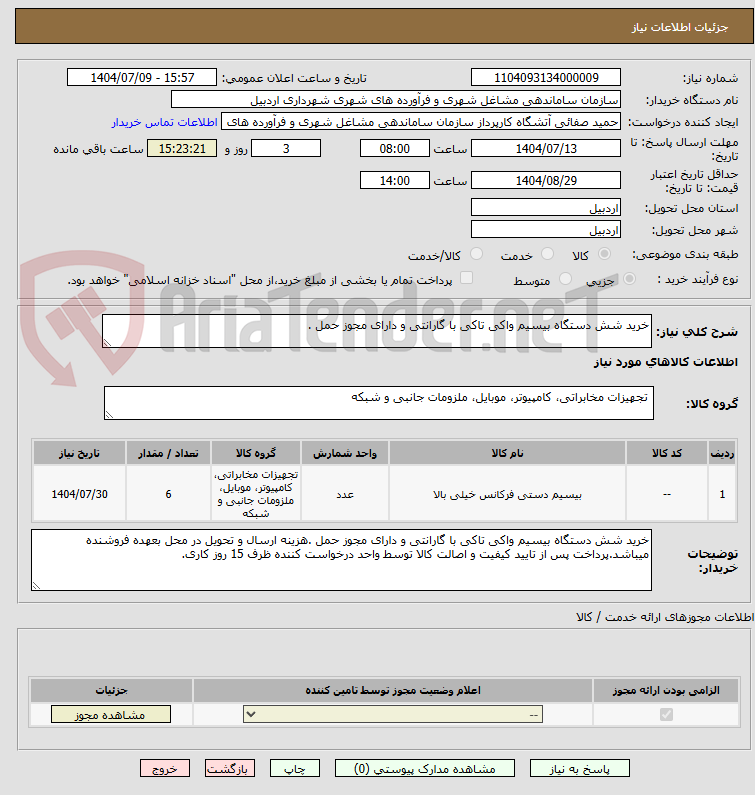
Task: Click the استان محل تحویل field
Action: coord(546,207)
